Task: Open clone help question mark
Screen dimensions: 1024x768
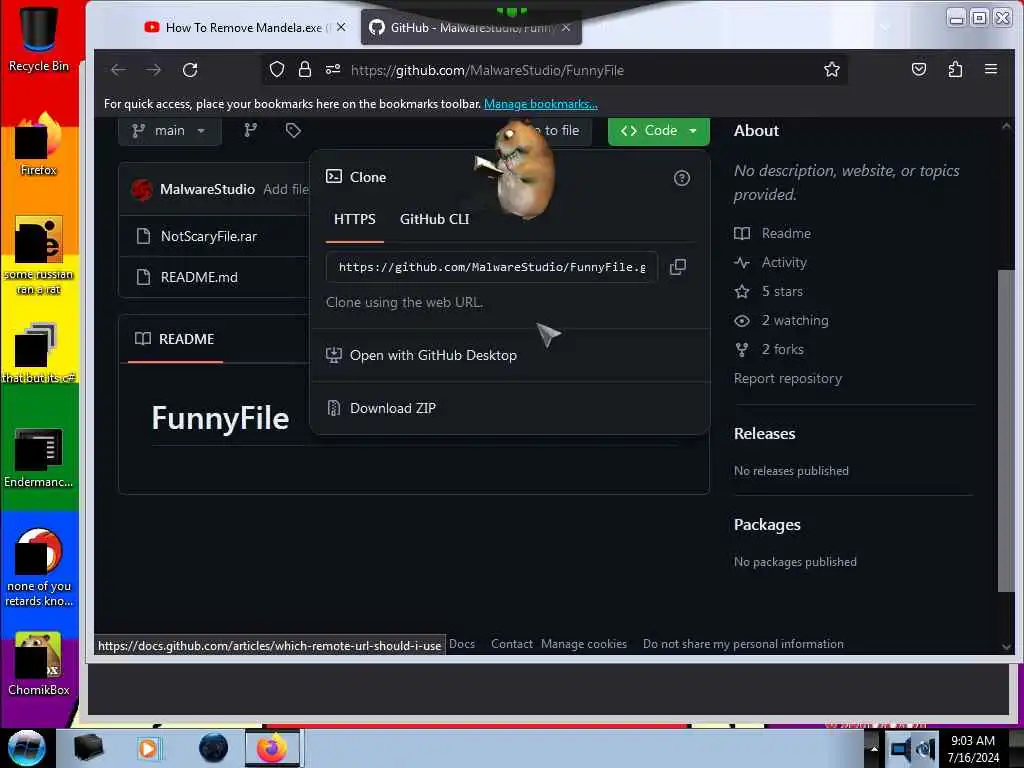Action: [682, 178]
